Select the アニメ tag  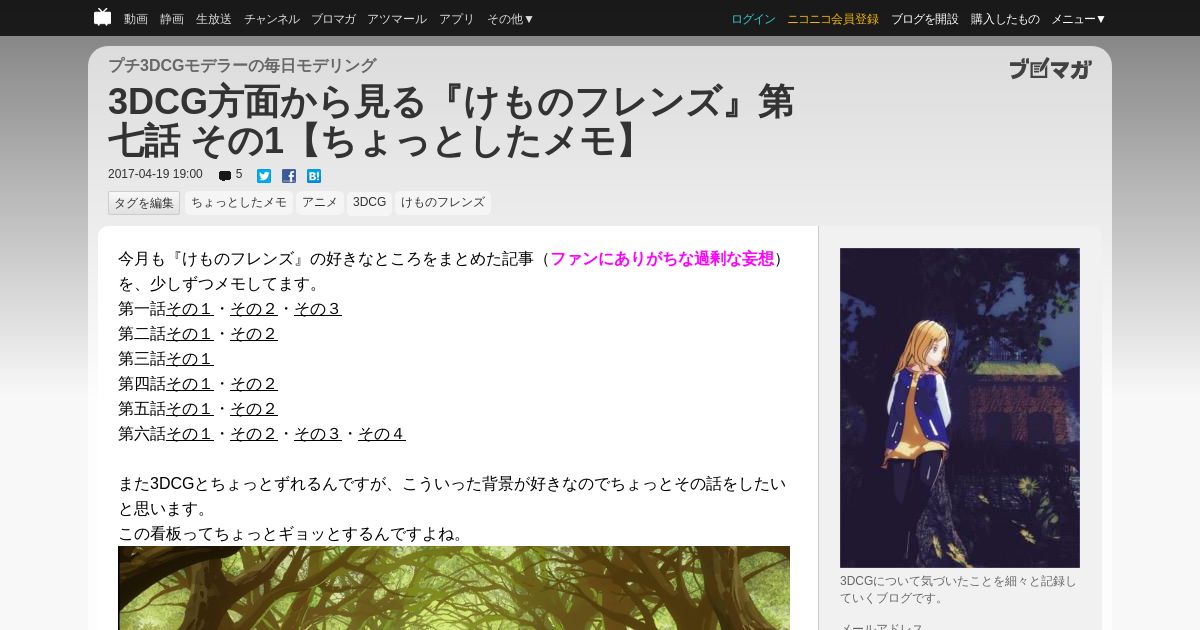pyautogui.click(x=320, y=203)
